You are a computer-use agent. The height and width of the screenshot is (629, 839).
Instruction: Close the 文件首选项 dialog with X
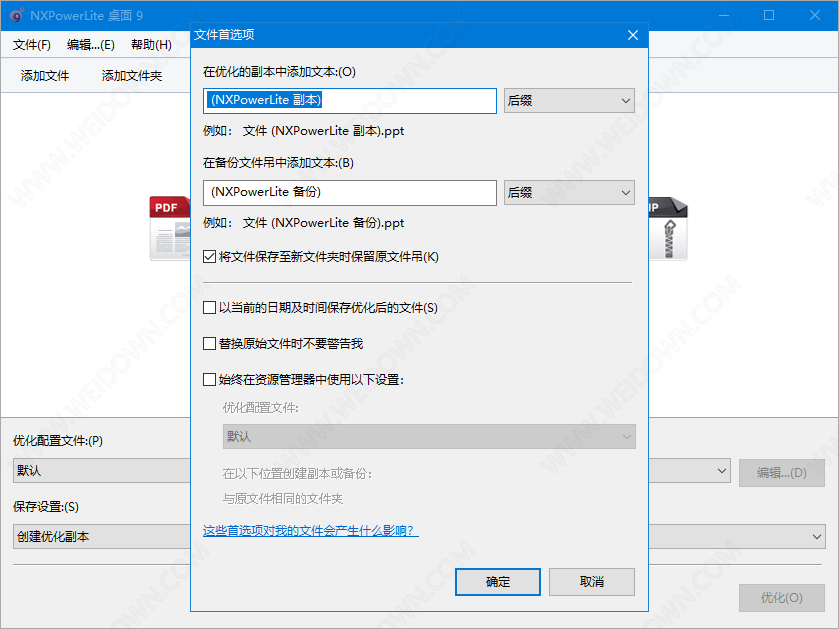tap(632, 35)
